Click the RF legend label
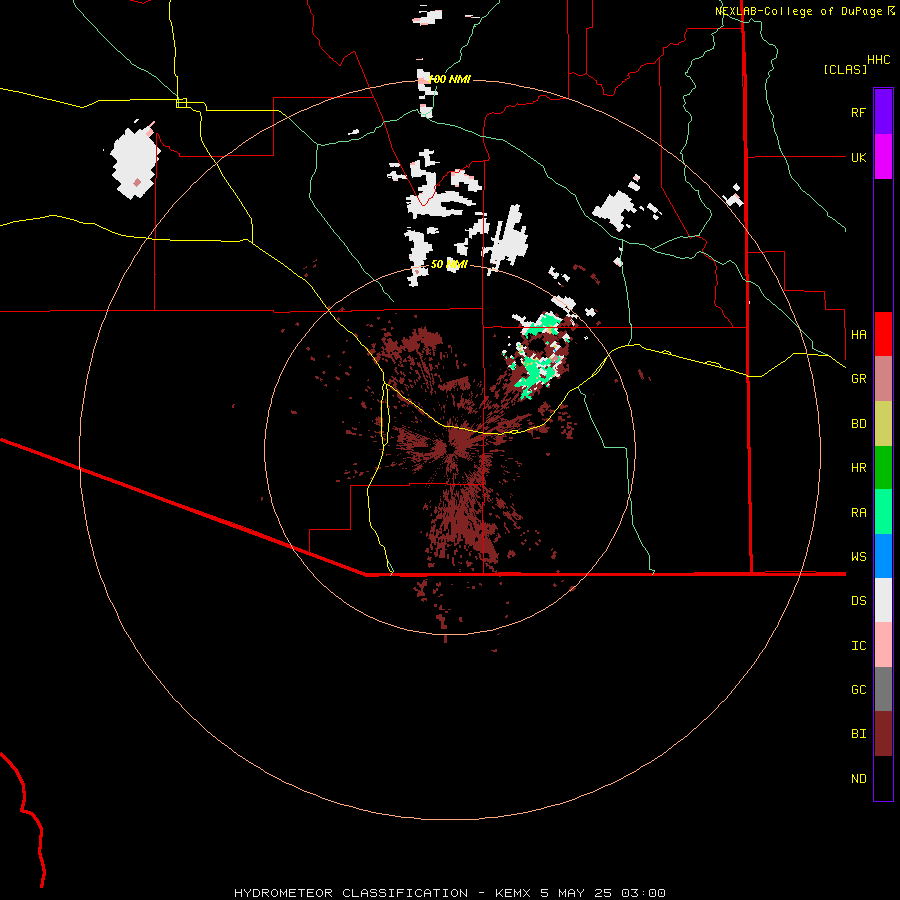 pyautogui.click(x=858, y=112)
